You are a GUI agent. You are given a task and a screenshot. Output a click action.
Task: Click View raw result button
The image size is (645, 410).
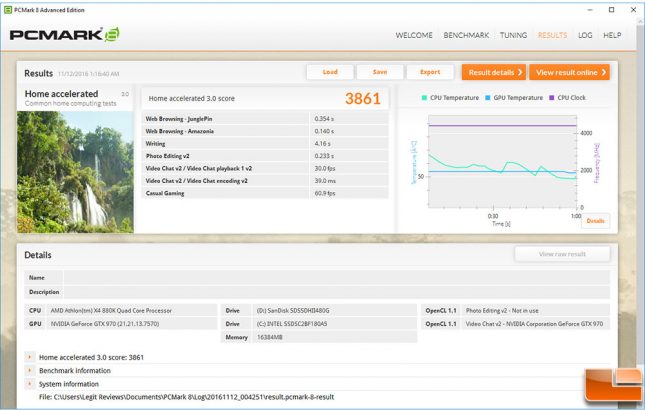tap(562, 254)
